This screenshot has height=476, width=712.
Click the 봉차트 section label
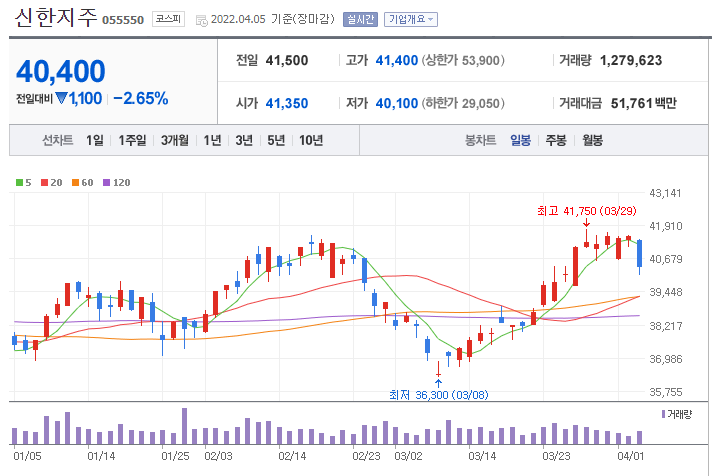coord(480,140)
